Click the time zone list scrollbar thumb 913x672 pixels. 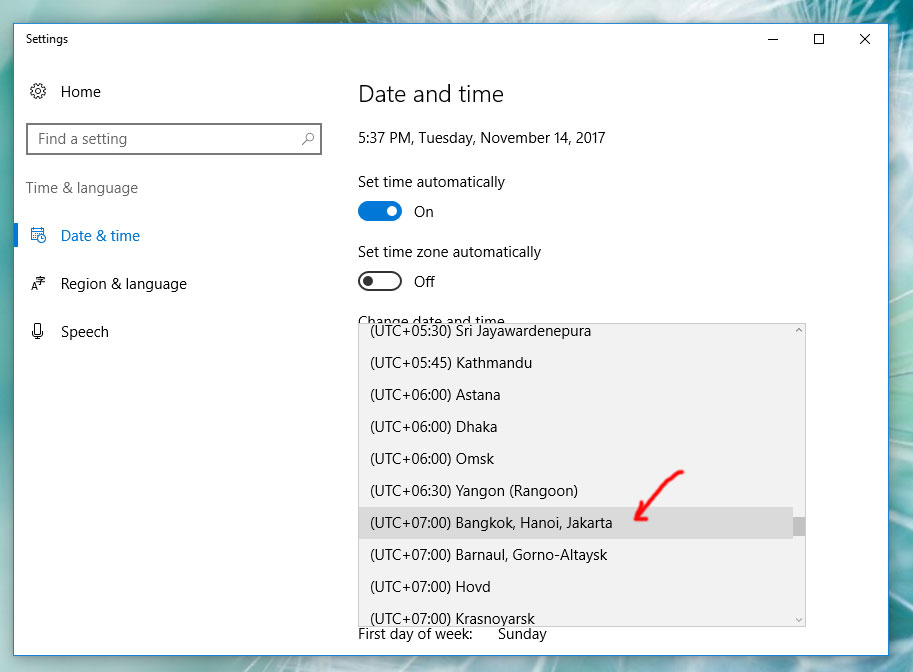click(798, 526)
